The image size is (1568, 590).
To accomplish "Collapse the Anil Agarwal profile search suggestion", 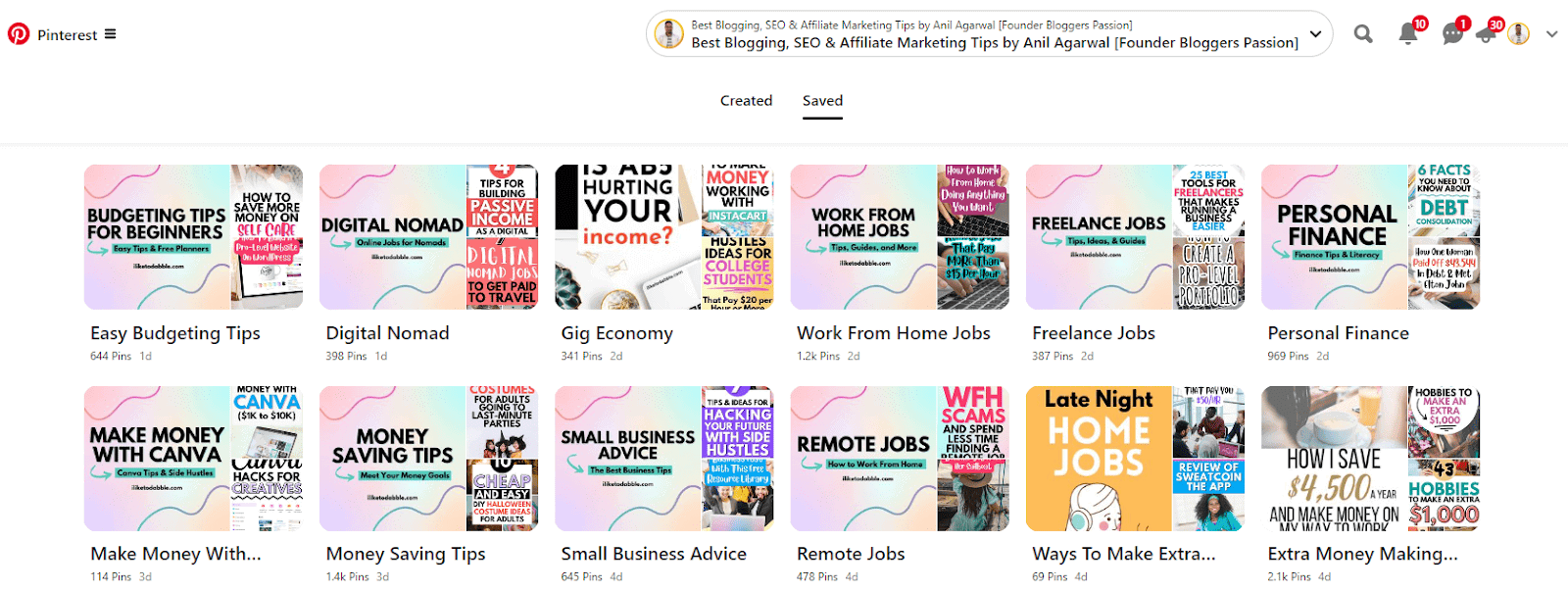I will tap(1315, 33).
